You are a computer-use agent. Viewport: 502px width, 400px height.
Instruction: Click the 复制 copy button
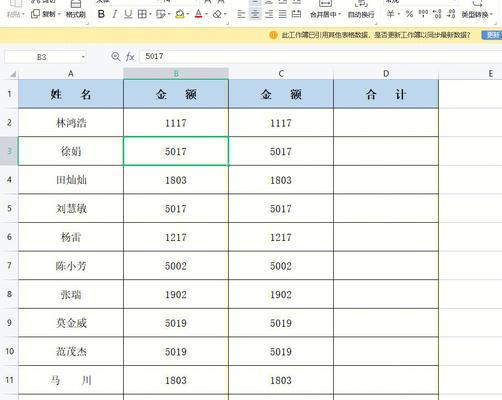43,14
